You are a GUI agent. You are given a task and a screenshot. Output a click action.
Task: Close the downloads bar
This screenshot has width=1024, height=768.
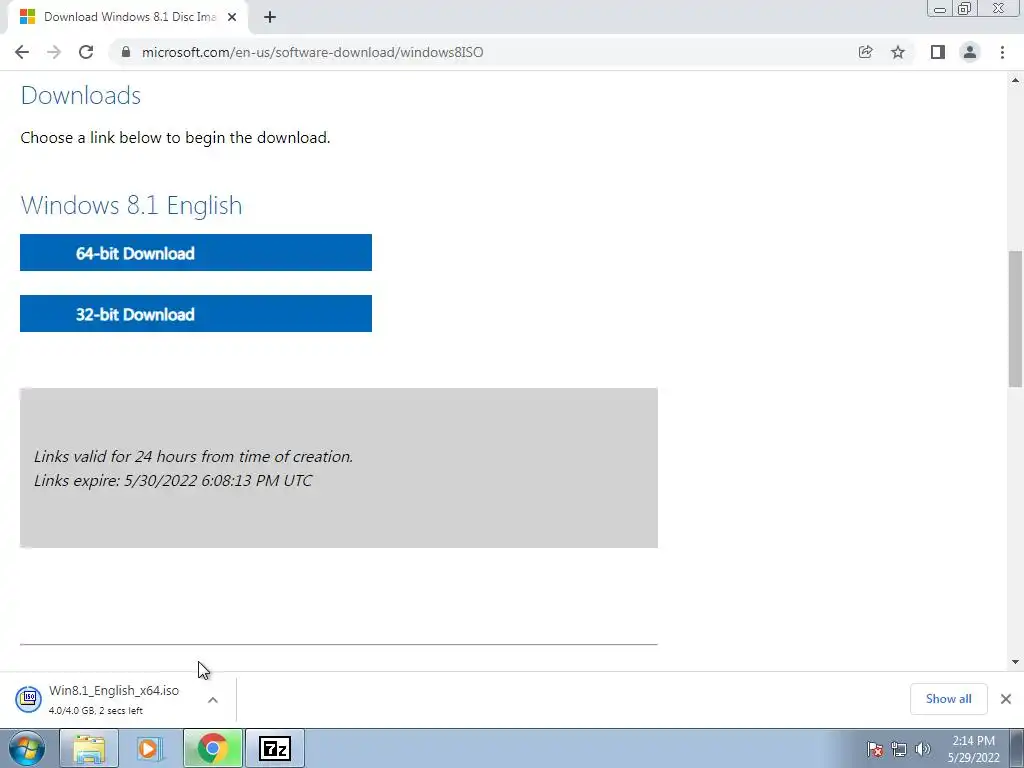(x=1006, y=699)
